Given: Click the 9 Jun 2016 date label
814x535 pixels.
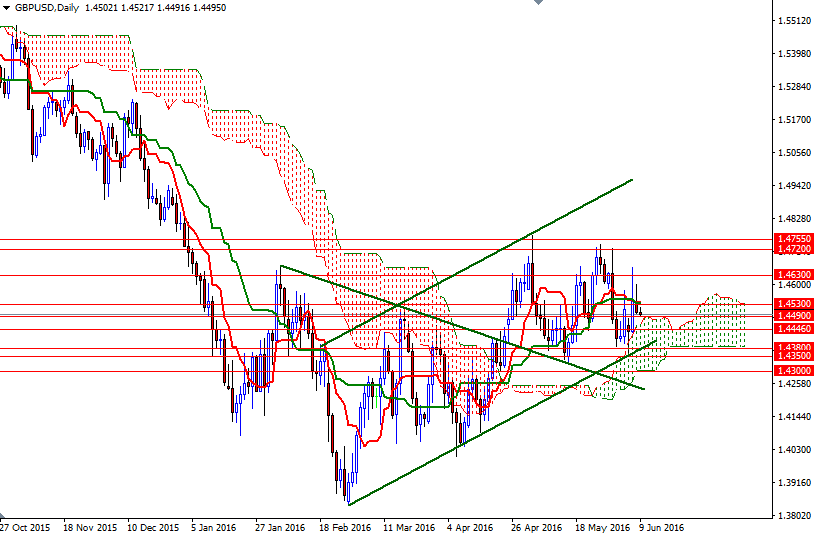Looking at the screenshot, I should [662, 526].
